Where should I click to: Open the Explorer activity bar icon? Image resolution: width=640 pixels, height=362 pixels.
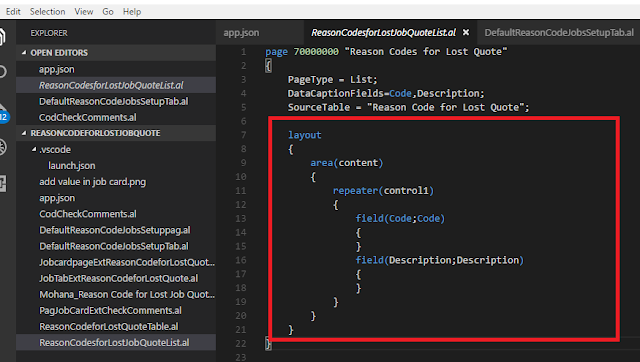tap(3, 37)
